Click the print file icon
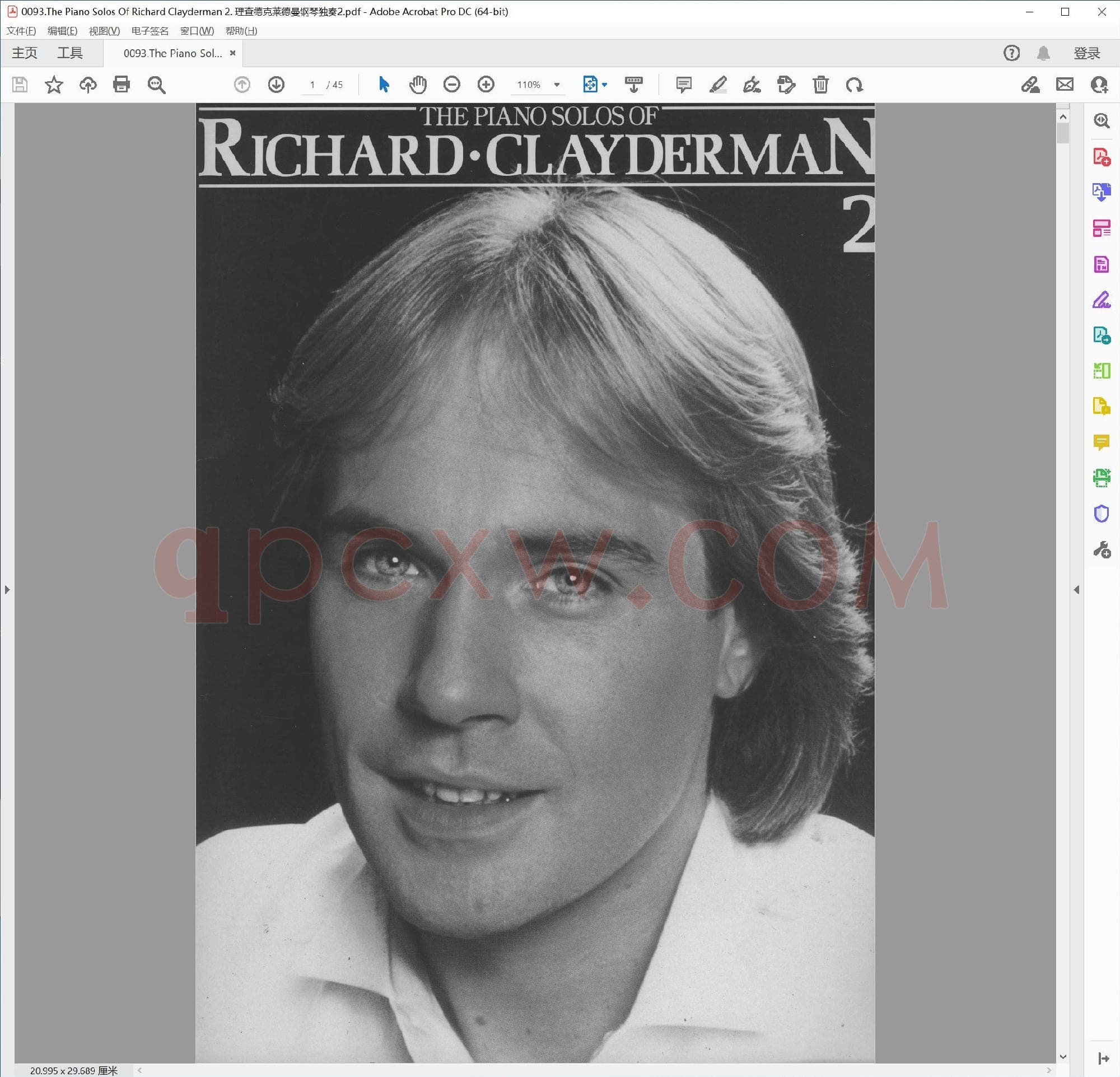Screen dimensions: 1120x1077 [x=122, y=85]
